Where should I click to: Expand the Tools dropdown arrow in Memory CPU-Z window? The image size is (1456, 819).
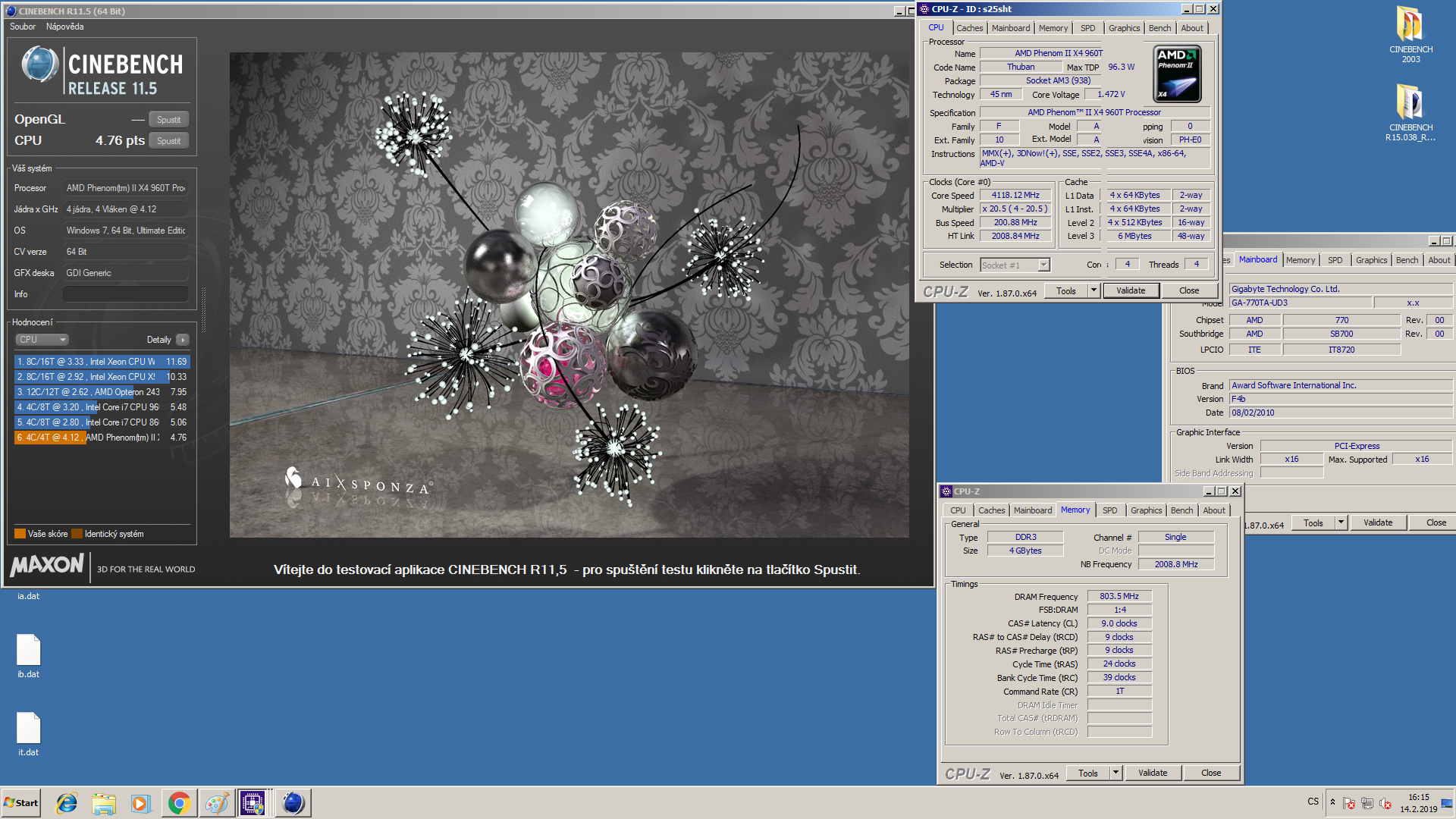(1116, 773)
